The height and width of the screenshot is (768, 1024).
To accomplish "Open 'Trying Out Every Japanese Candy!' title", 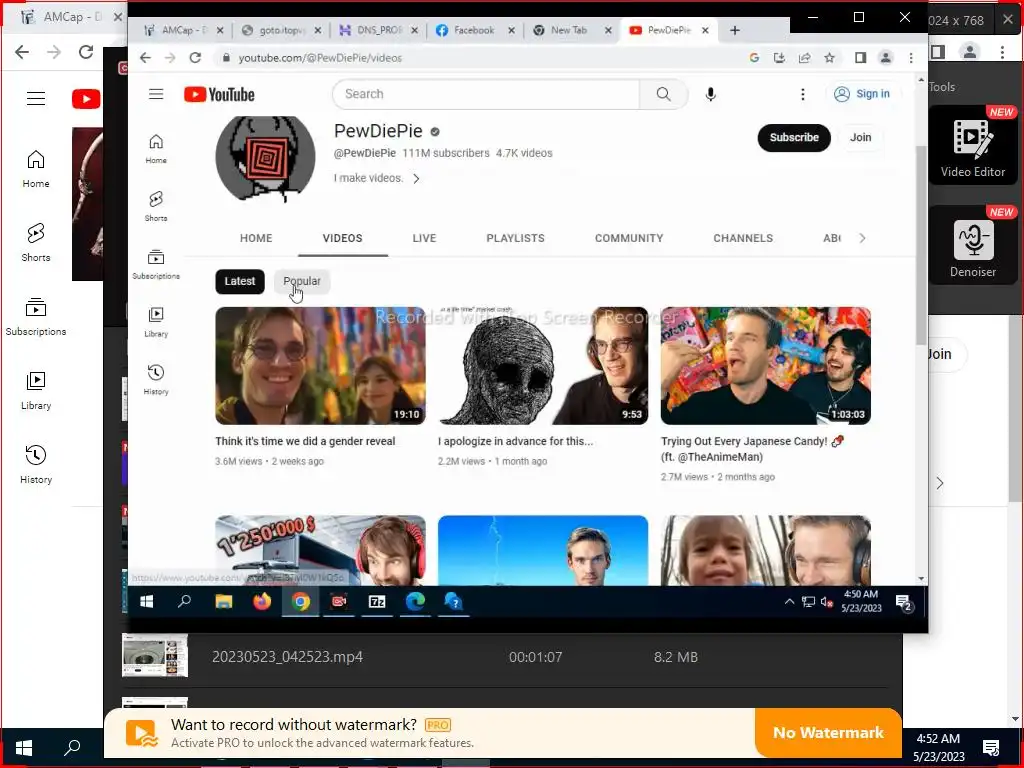I will [x=752, y=449].
